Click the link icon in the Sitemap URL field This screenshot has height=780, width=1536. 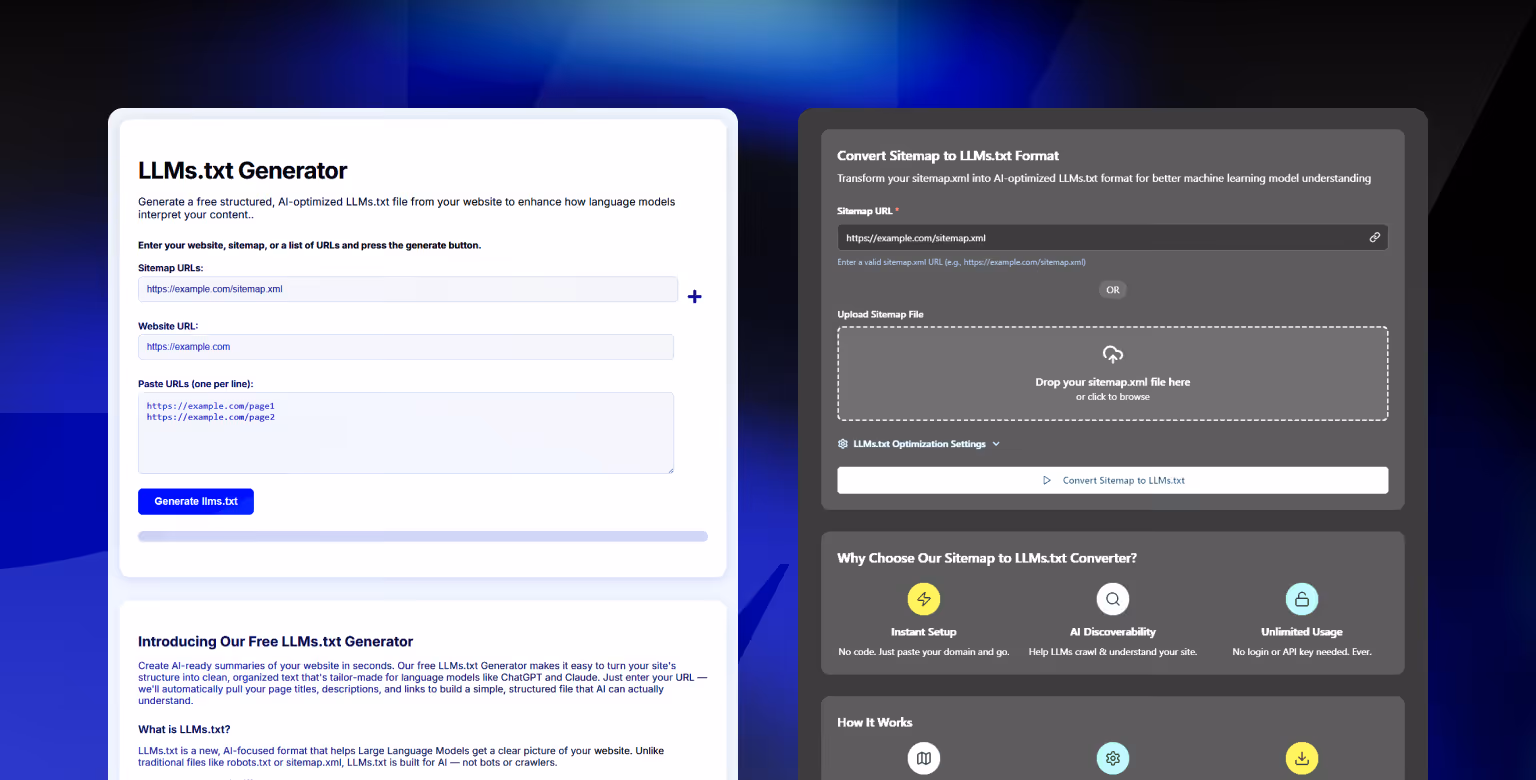click(x=1374, y=237)
